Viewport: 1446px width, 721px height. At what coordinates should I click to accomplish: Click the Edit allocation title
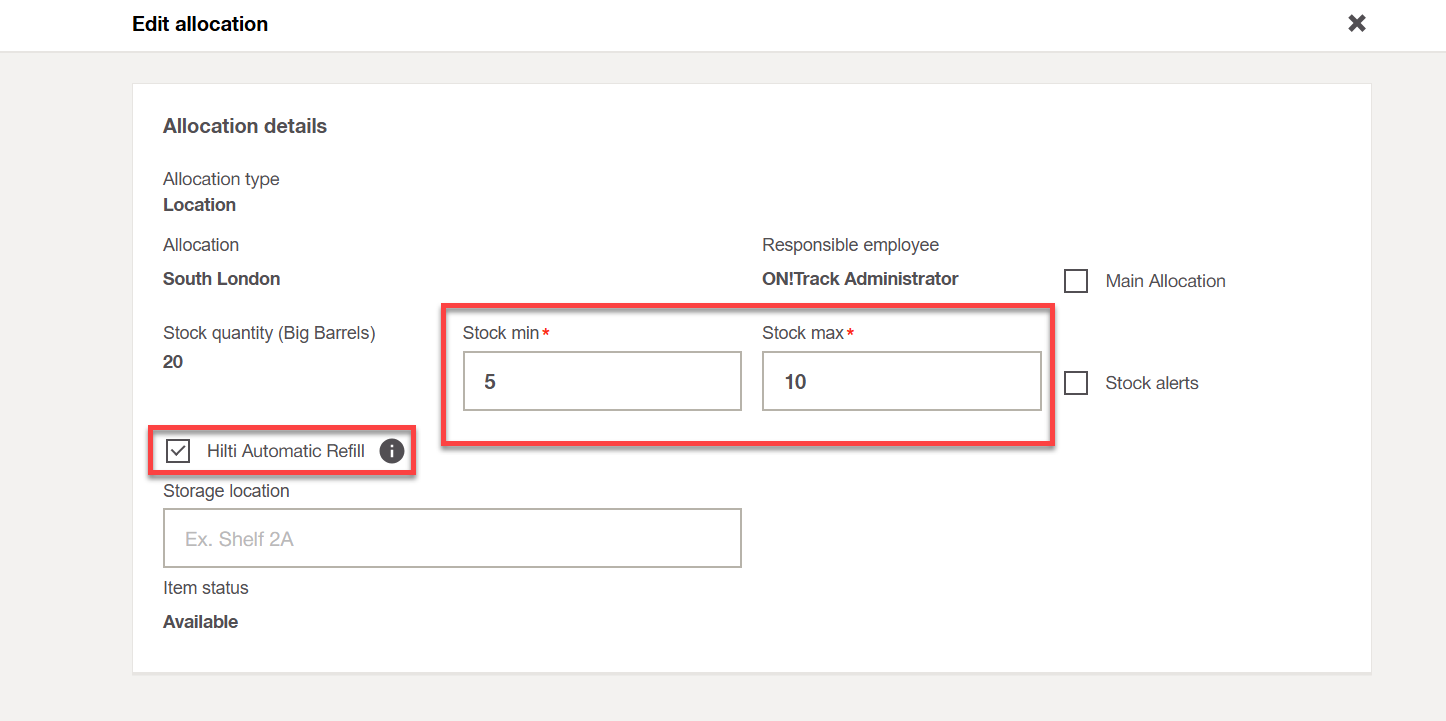point(200,24)
